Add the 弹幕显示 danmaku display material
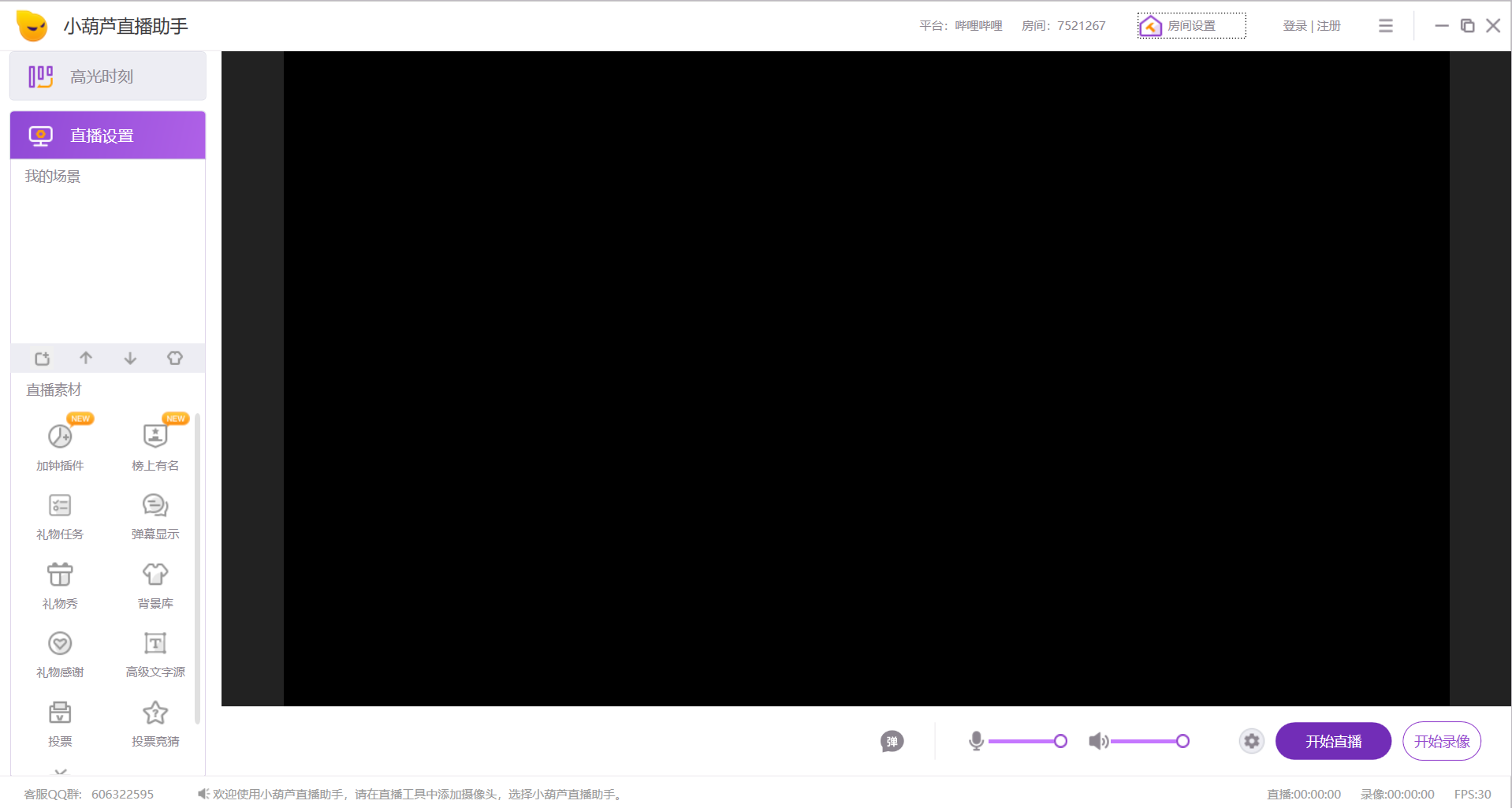Screen dimensions: 1512x808 click(155, 516)
